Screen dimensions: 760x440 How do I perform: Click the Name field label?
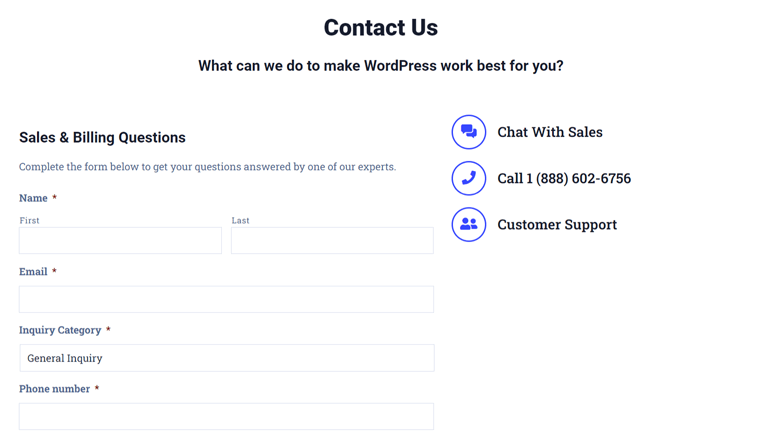click(x=33, y=198)
